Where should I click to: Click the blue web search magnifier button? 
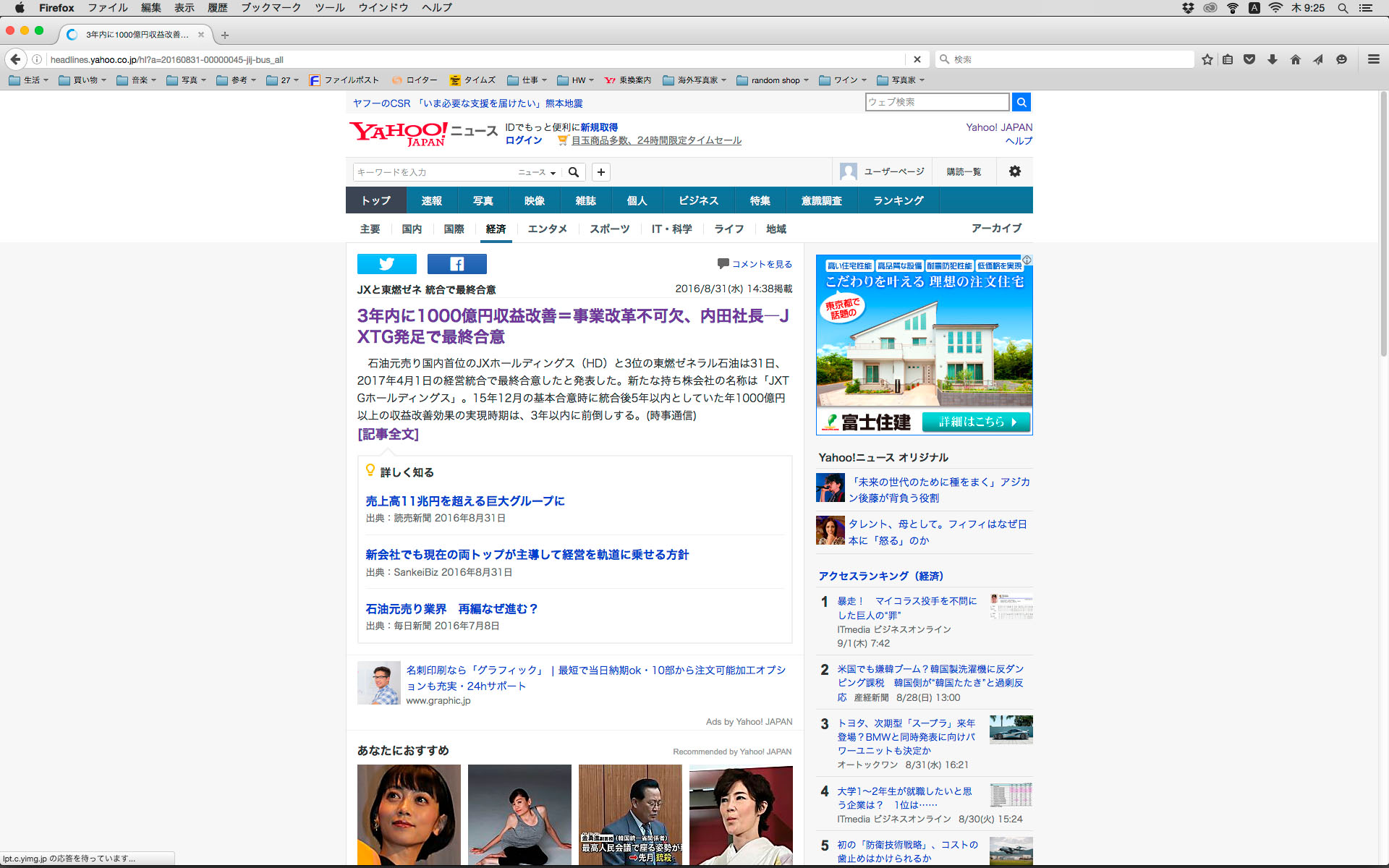click(1021, 102)
